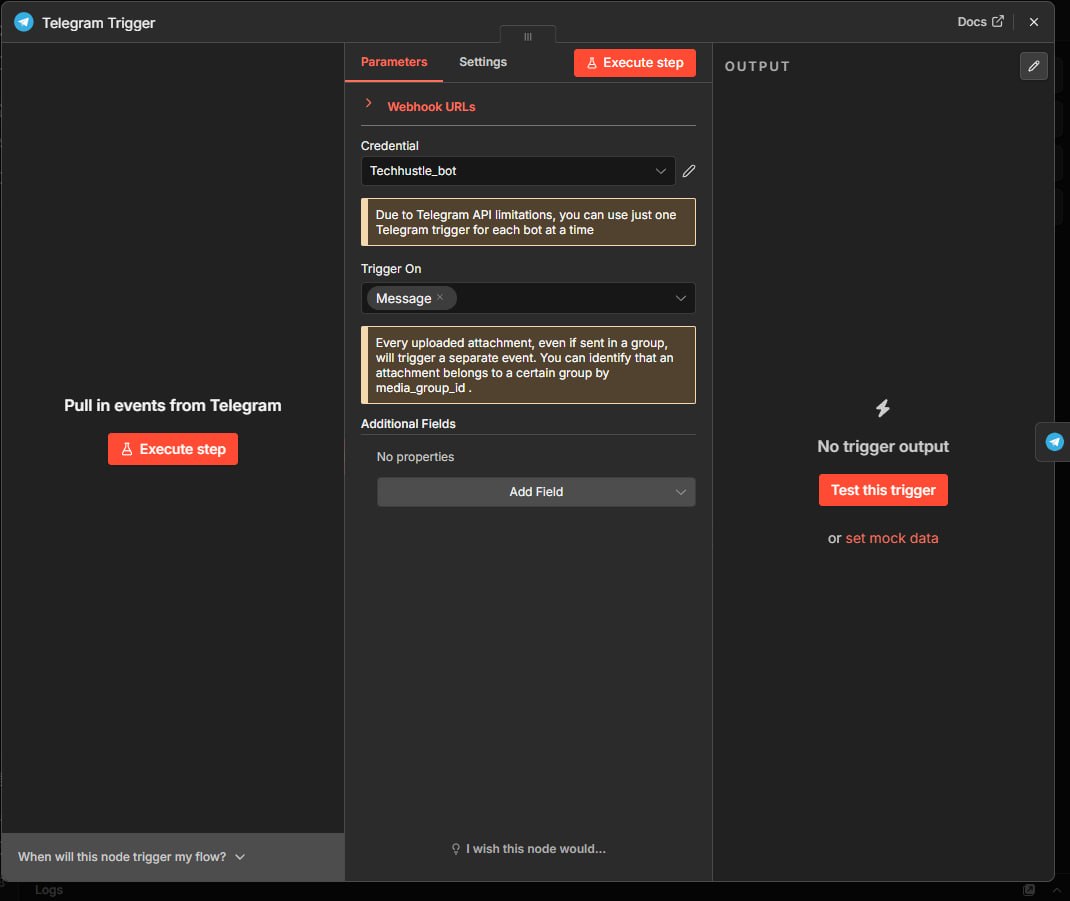Click the OUTPUT panel heading

pyautogui.click(x=757, y=66)
